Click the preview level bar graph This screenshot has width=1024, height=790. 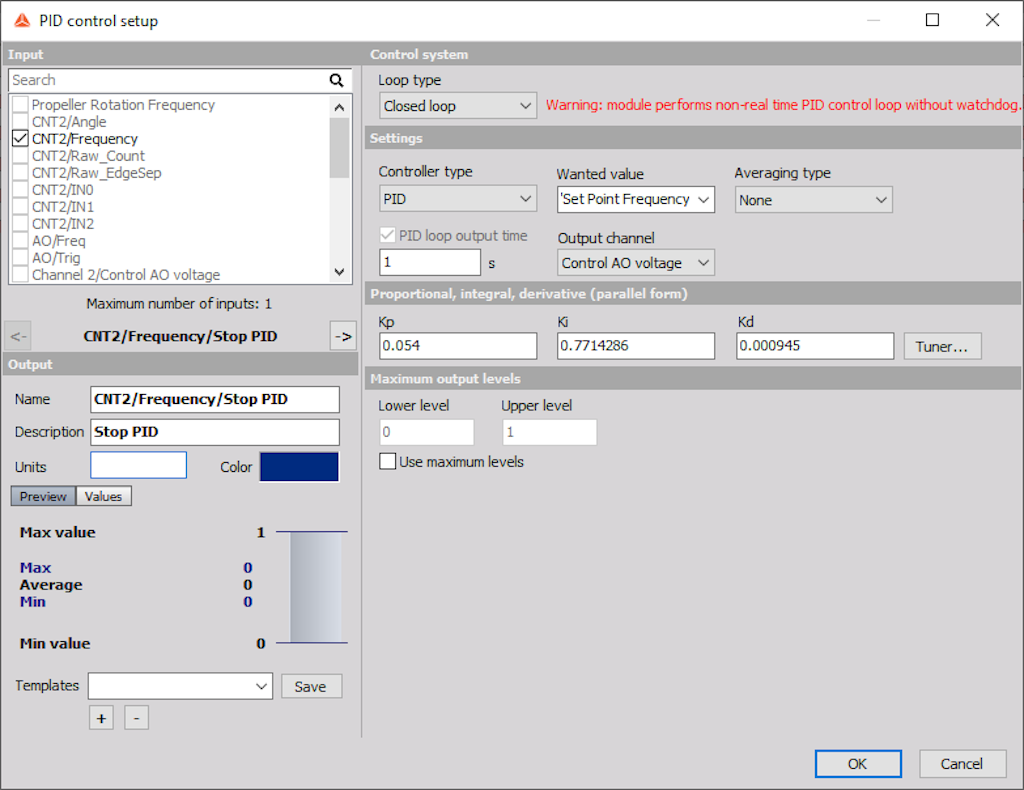click(x=316, y=587)
